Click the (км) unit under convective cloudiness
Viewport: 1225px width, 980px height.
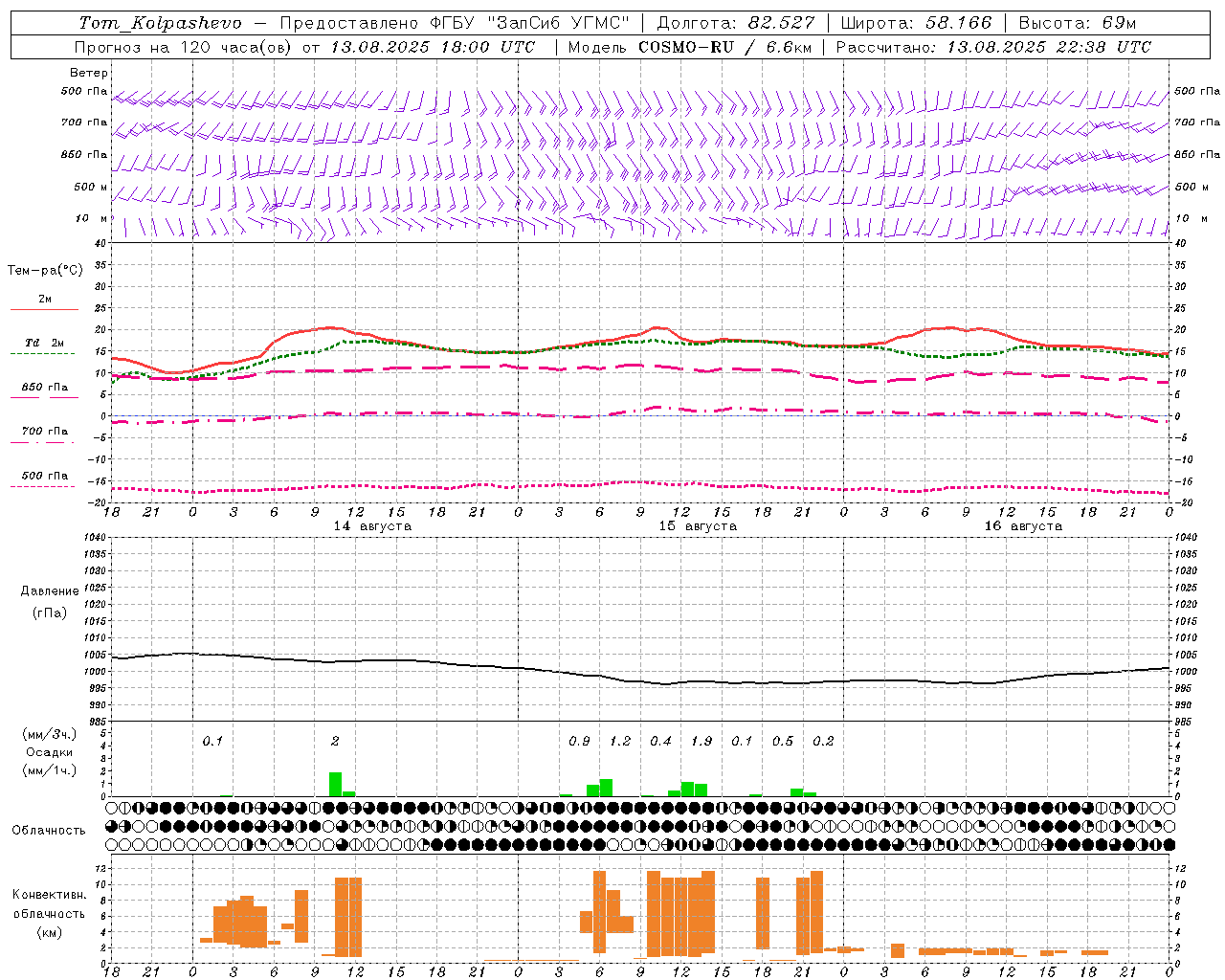[x=49, y=932]
